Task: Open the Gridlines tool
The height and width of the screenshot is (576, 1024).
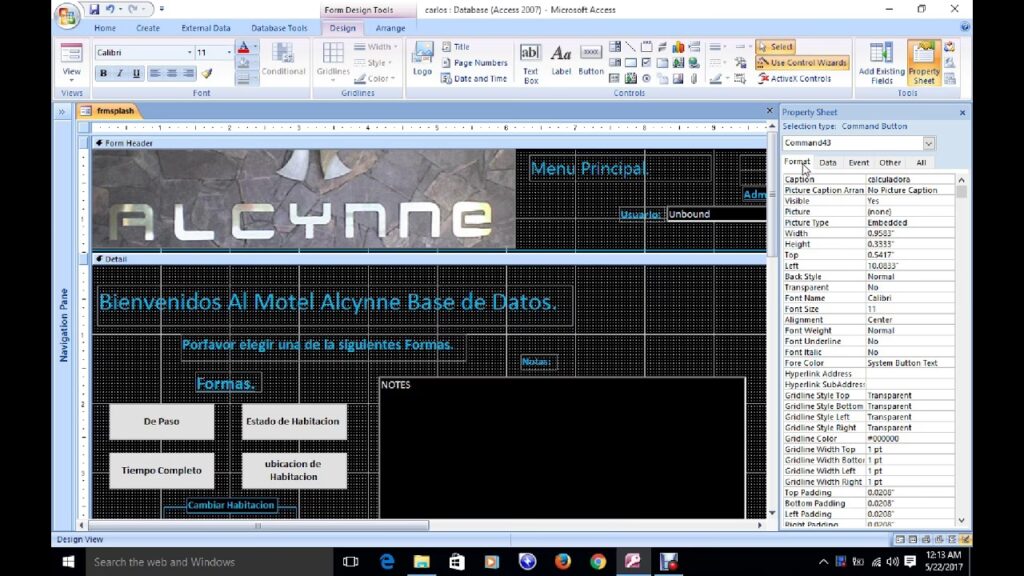Action: pos(333,60)
